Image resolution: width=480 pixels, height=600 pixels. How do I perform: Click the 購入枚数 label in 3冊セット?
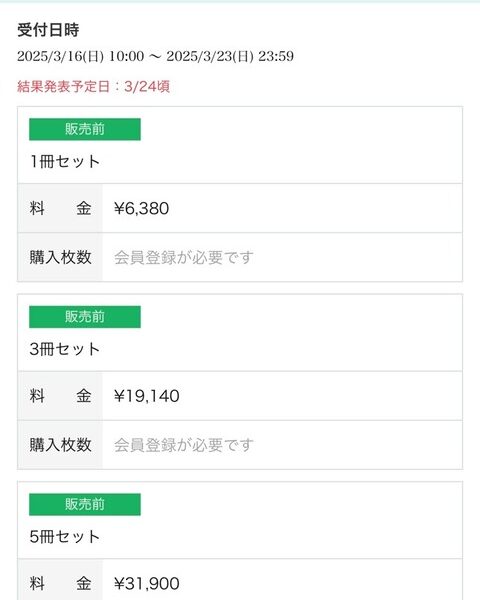(x=60, y=445)
